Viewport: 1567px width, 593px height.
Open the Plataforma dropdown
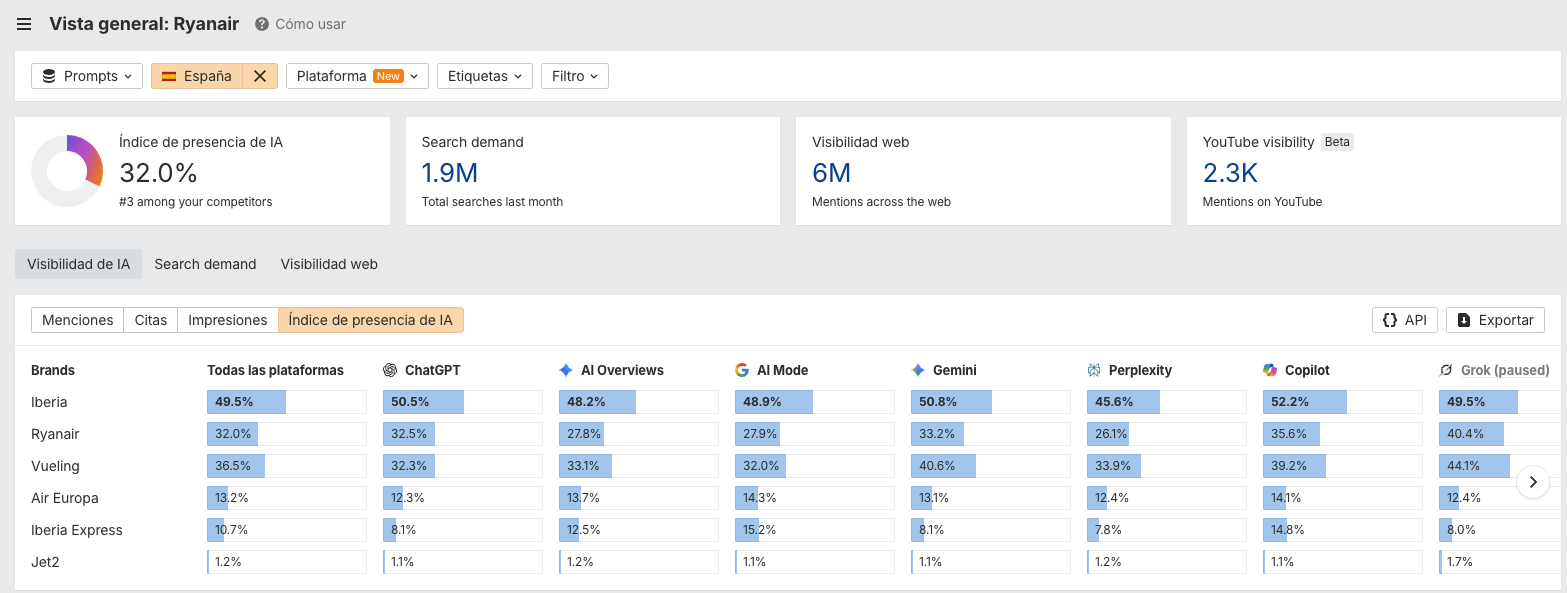(x=357, y=76)
